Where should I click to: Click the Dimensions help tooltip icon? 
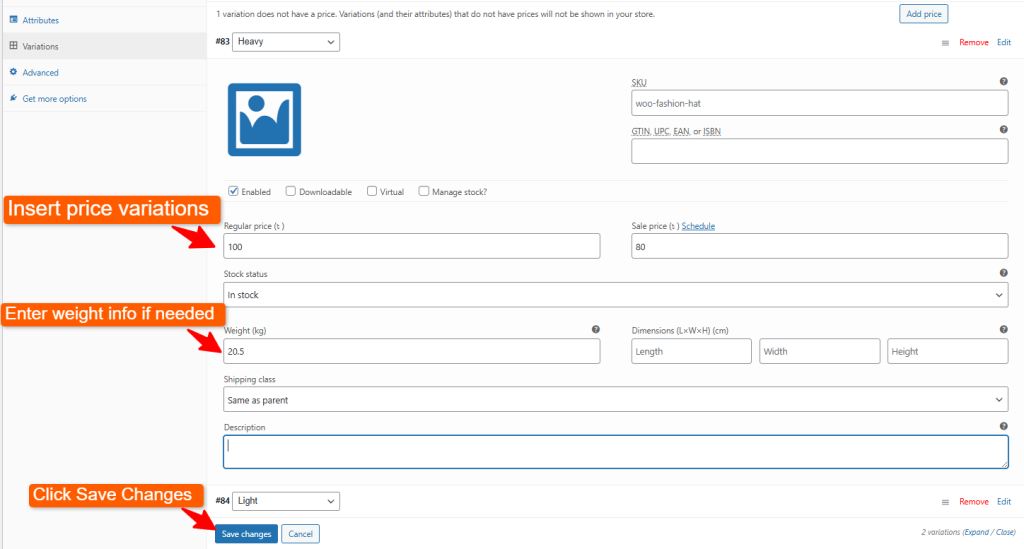click(x=1003, y=329)
